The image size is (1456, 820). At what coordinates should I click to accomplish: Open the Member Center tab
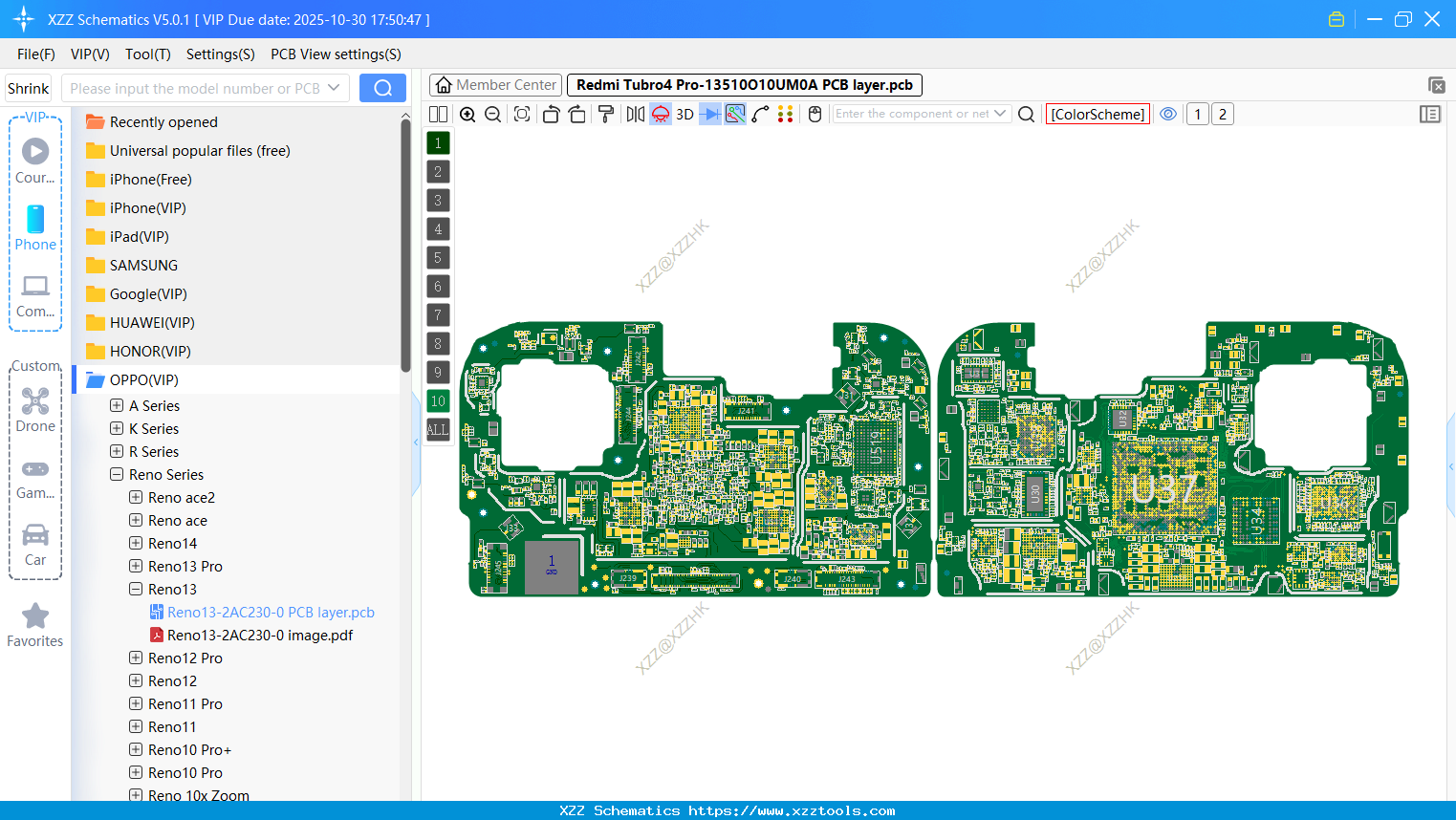[x=496, y=85]
